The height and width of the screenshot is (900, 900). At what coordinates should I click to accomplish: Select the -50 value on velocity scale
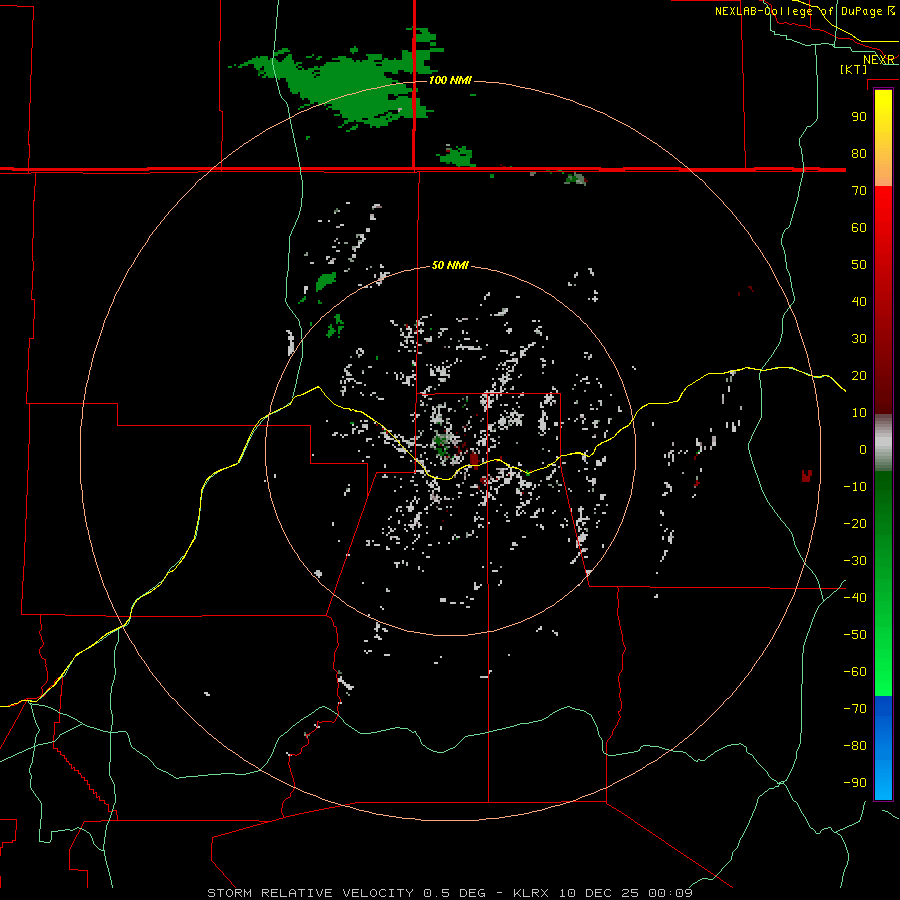pos(855,635)
